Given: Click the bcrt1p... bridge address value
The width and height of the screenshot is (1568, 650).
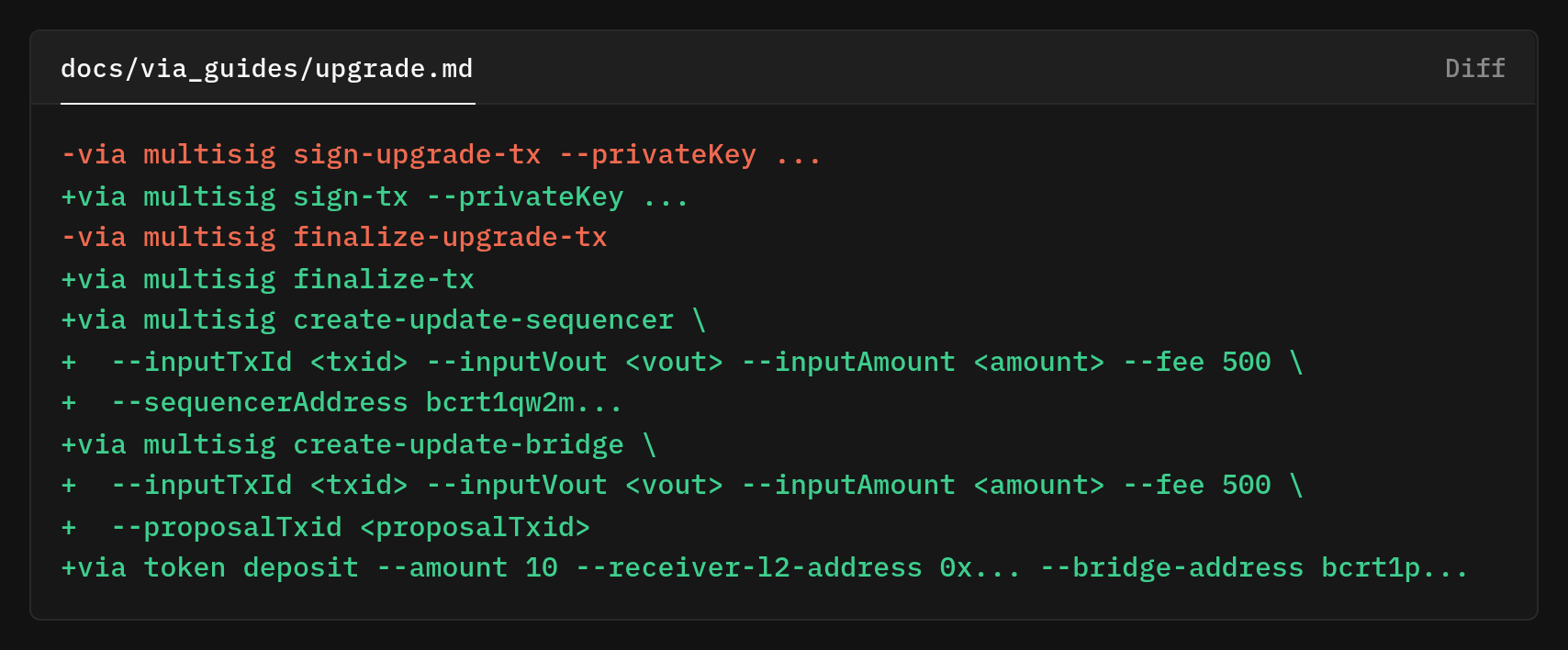Looking at the screenshot, I should (x=1394, y=568).
